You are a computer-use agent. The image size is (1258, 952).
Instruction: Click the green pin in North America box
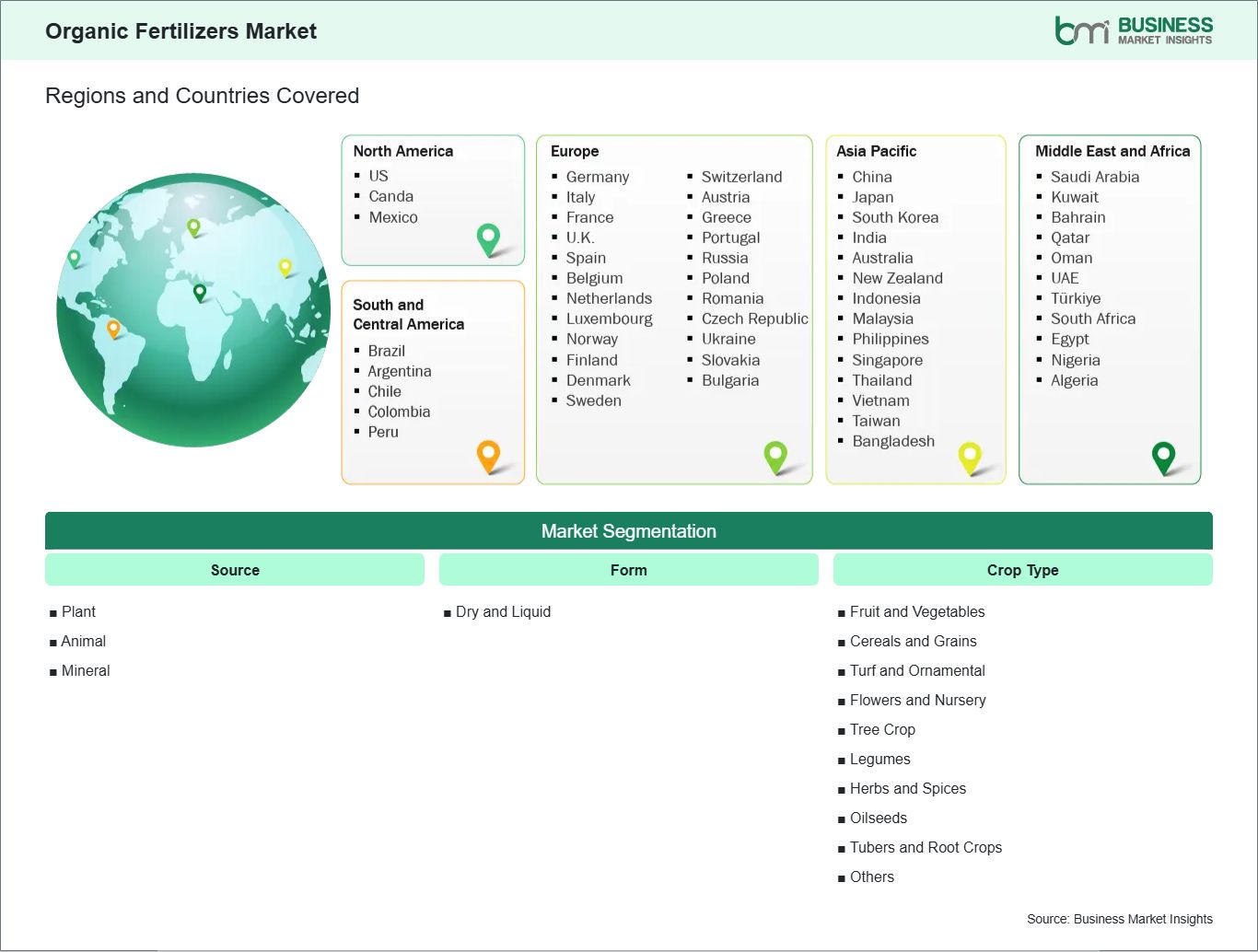pos(488,238)
